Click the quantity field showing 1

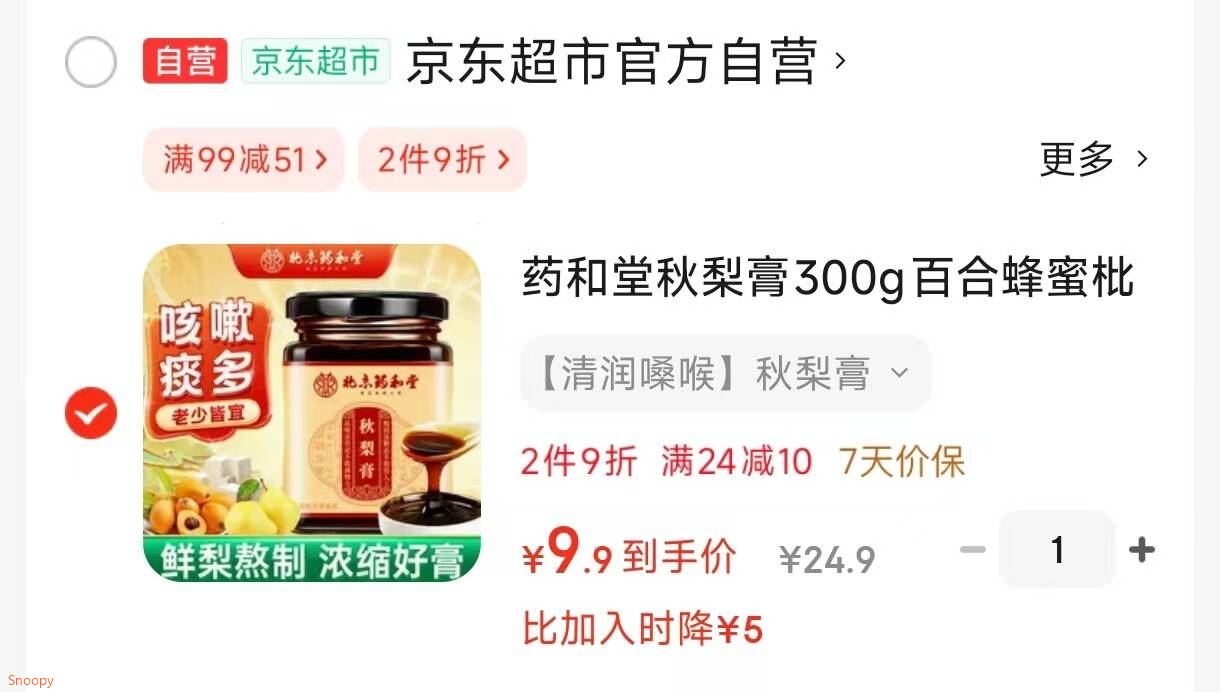[1057, 549]
